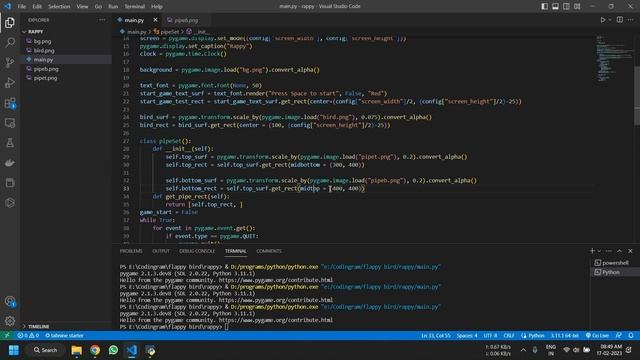Open Source Control view
The width and height of the screenshot is (640, 360).
(x=10, y=62)
